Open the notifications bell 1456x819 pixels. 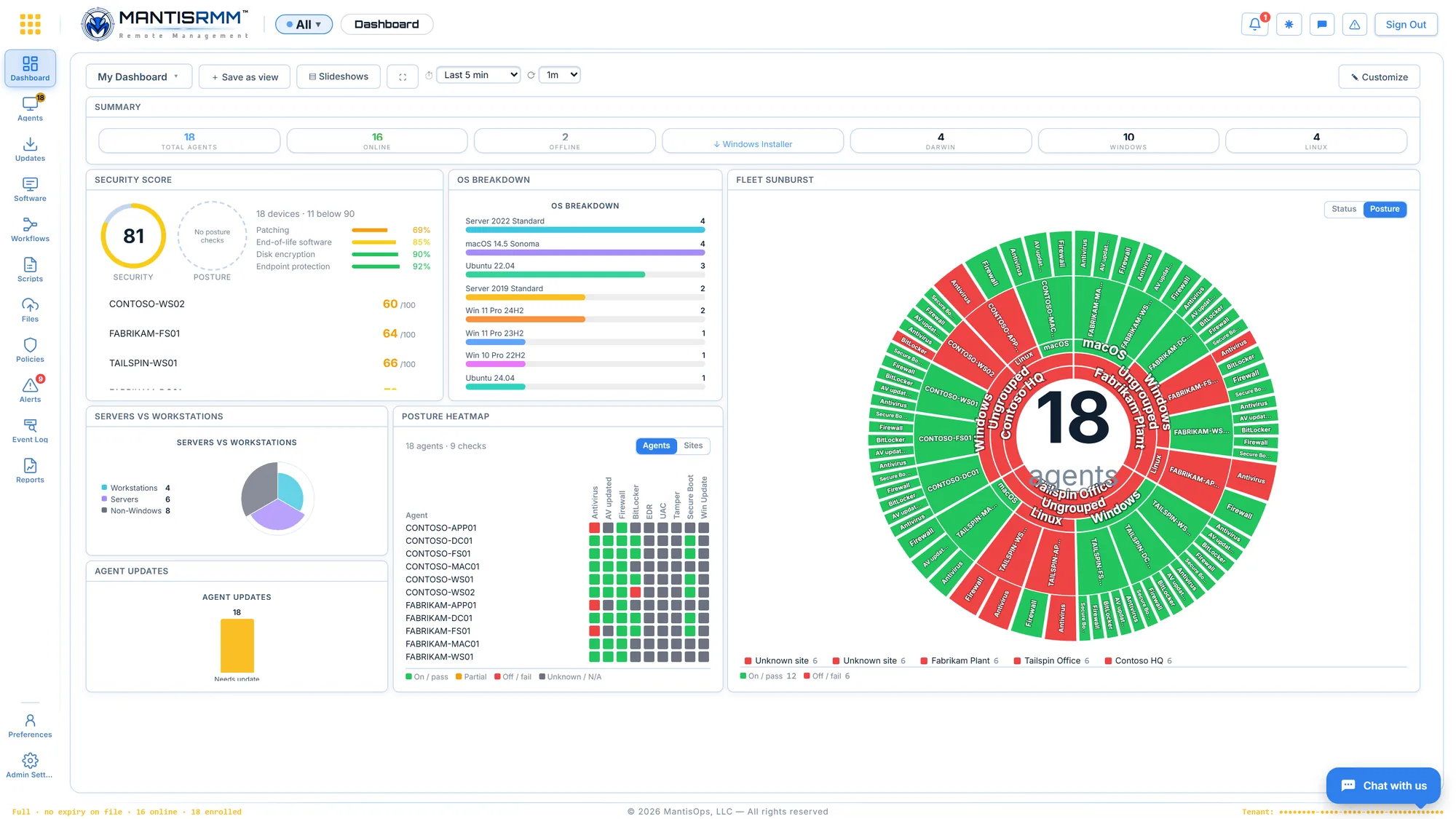[x=1255, y=24]
